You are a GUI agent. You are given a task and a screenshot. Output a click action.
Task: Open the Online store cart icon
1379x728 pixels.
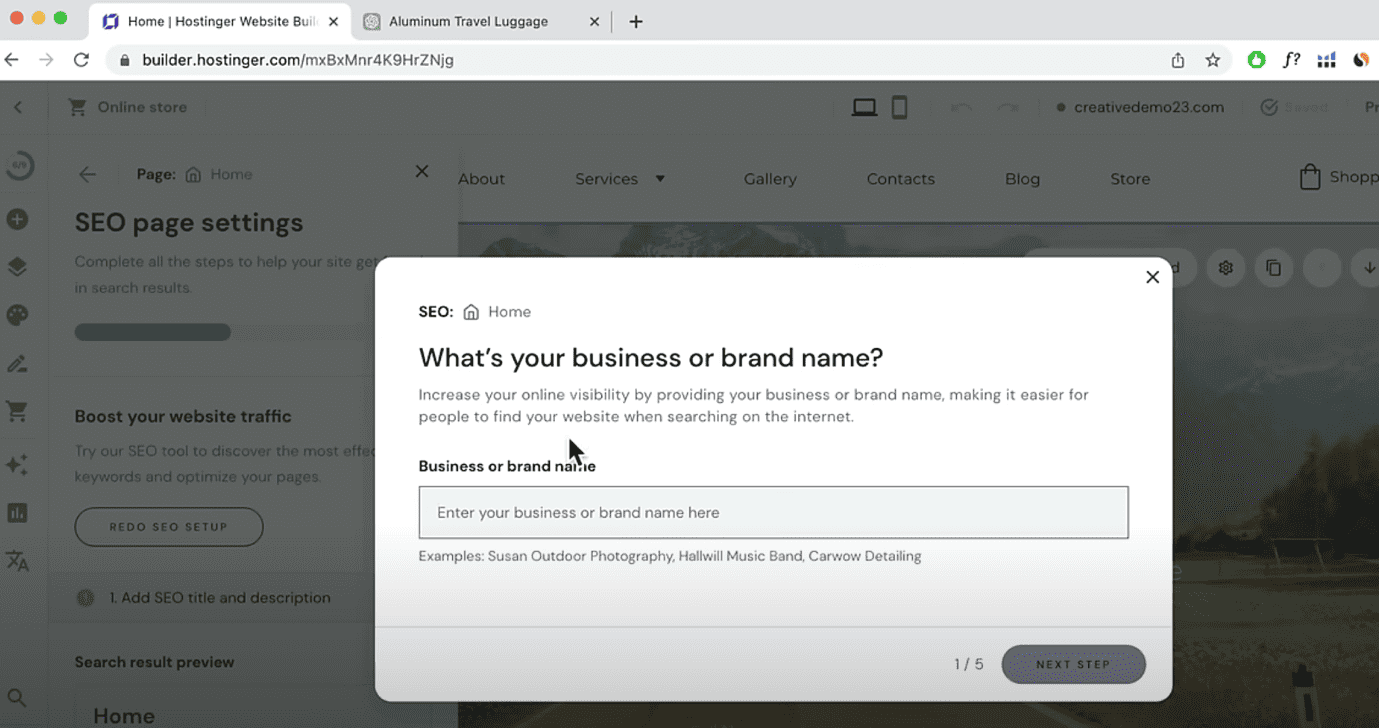(x=77, y=107)
